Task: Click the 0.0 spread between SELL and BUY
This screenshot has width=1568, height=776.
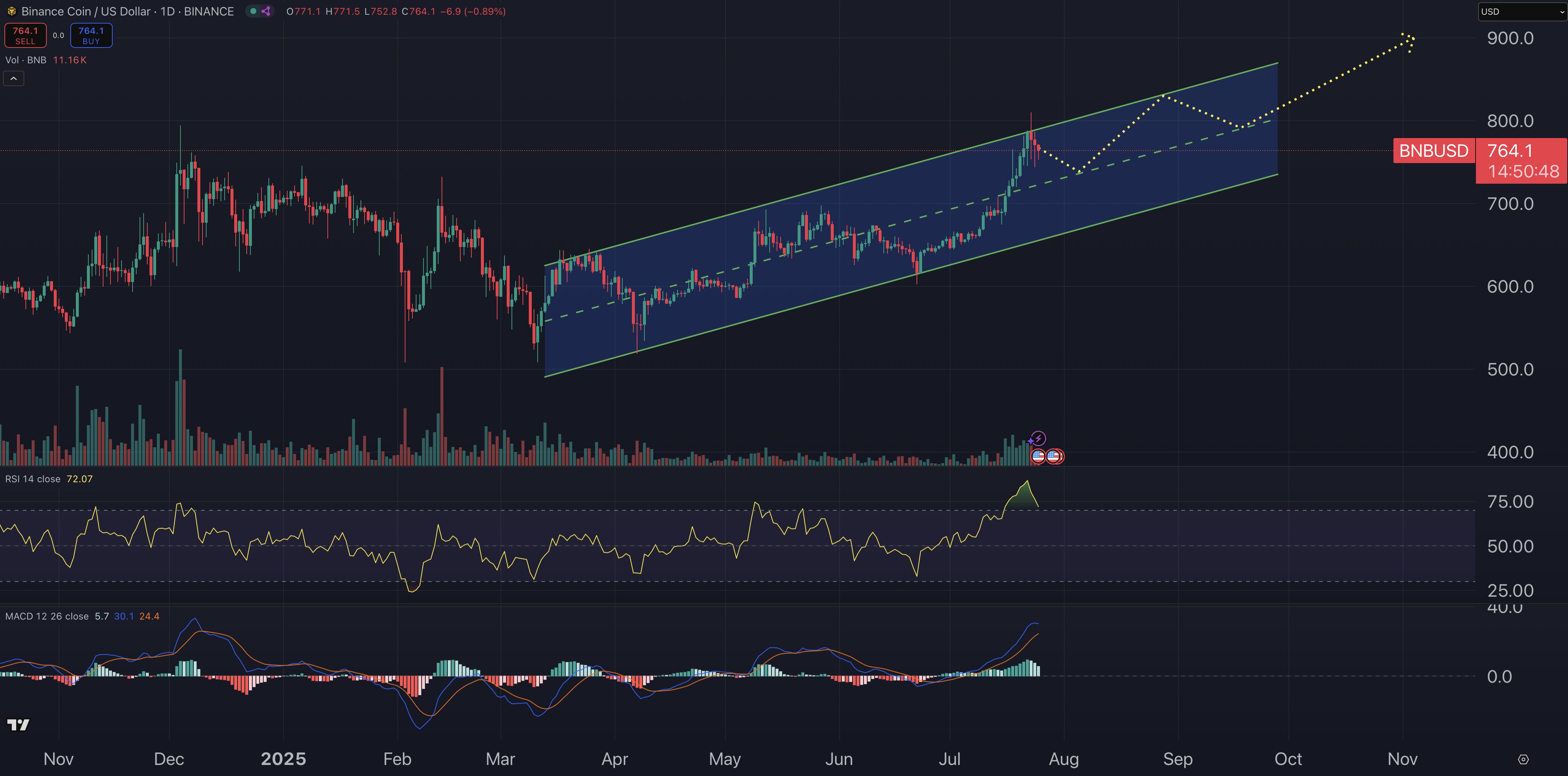Action: 59,35
